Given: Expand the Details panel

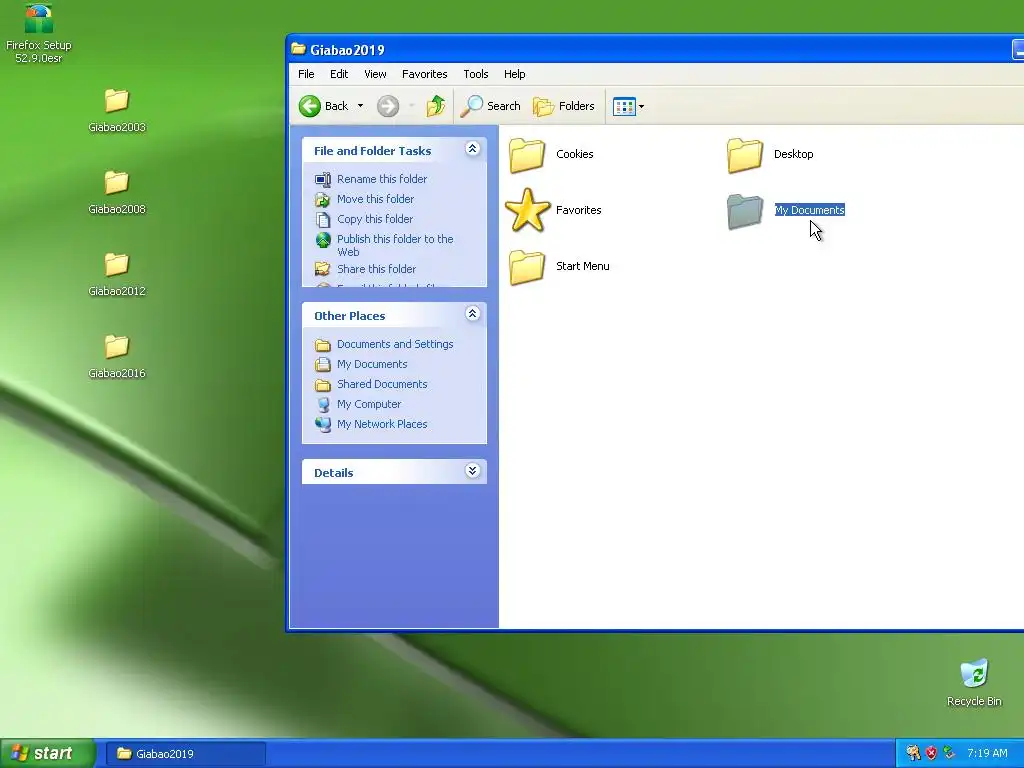Looking at the screenshot, I should (472, 471).
